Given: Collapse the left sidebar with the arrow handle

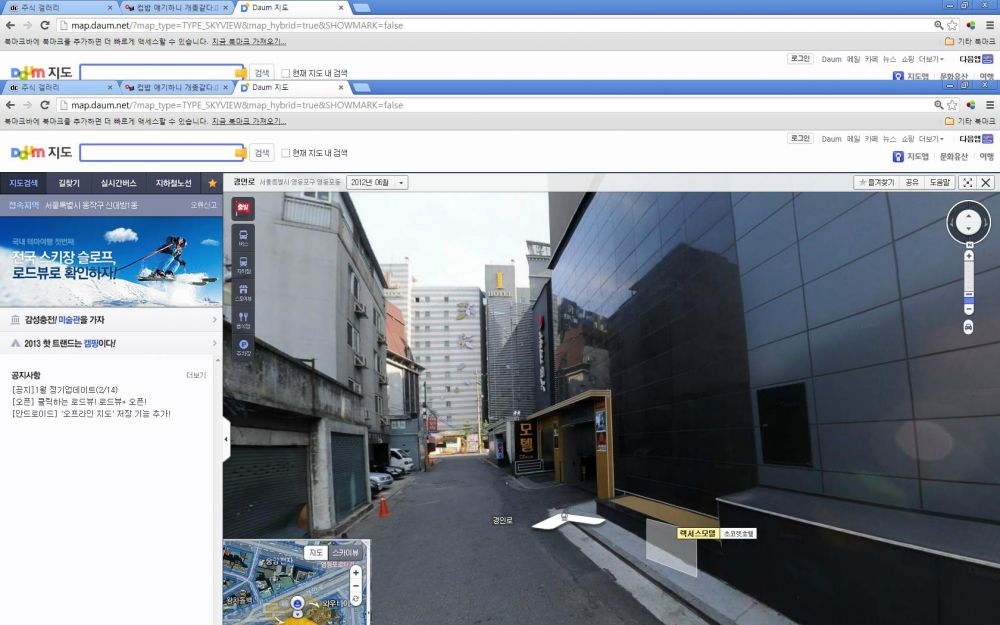Looking at the screenshot, I should pos(226,439).
